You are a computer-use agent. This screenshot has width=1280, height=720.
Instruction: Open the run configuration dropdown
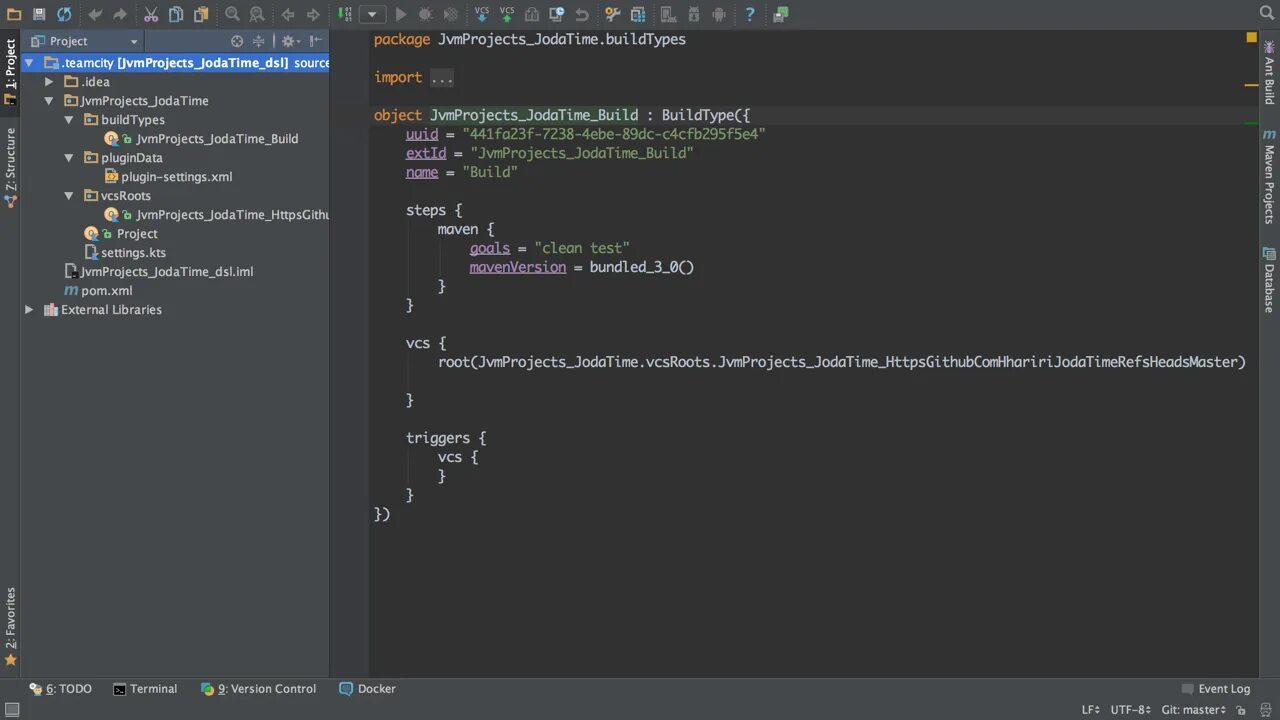(372, 14)
